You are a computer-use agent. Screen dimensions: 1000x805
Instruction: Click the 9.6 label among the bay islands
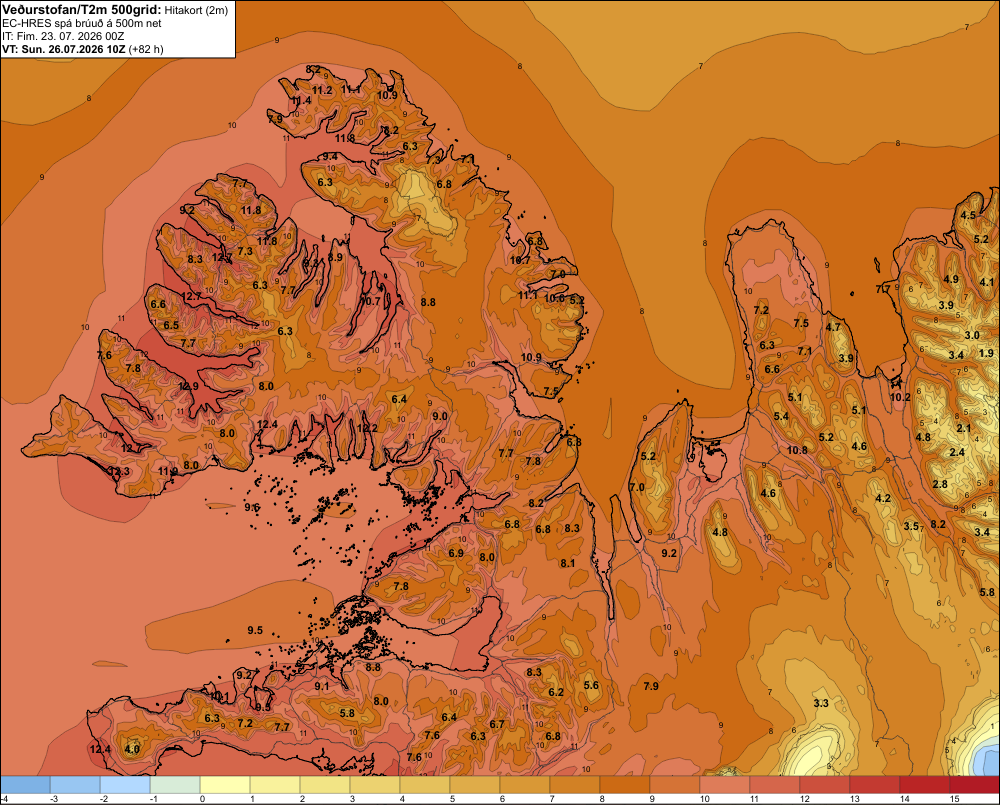tap(252, 507)
